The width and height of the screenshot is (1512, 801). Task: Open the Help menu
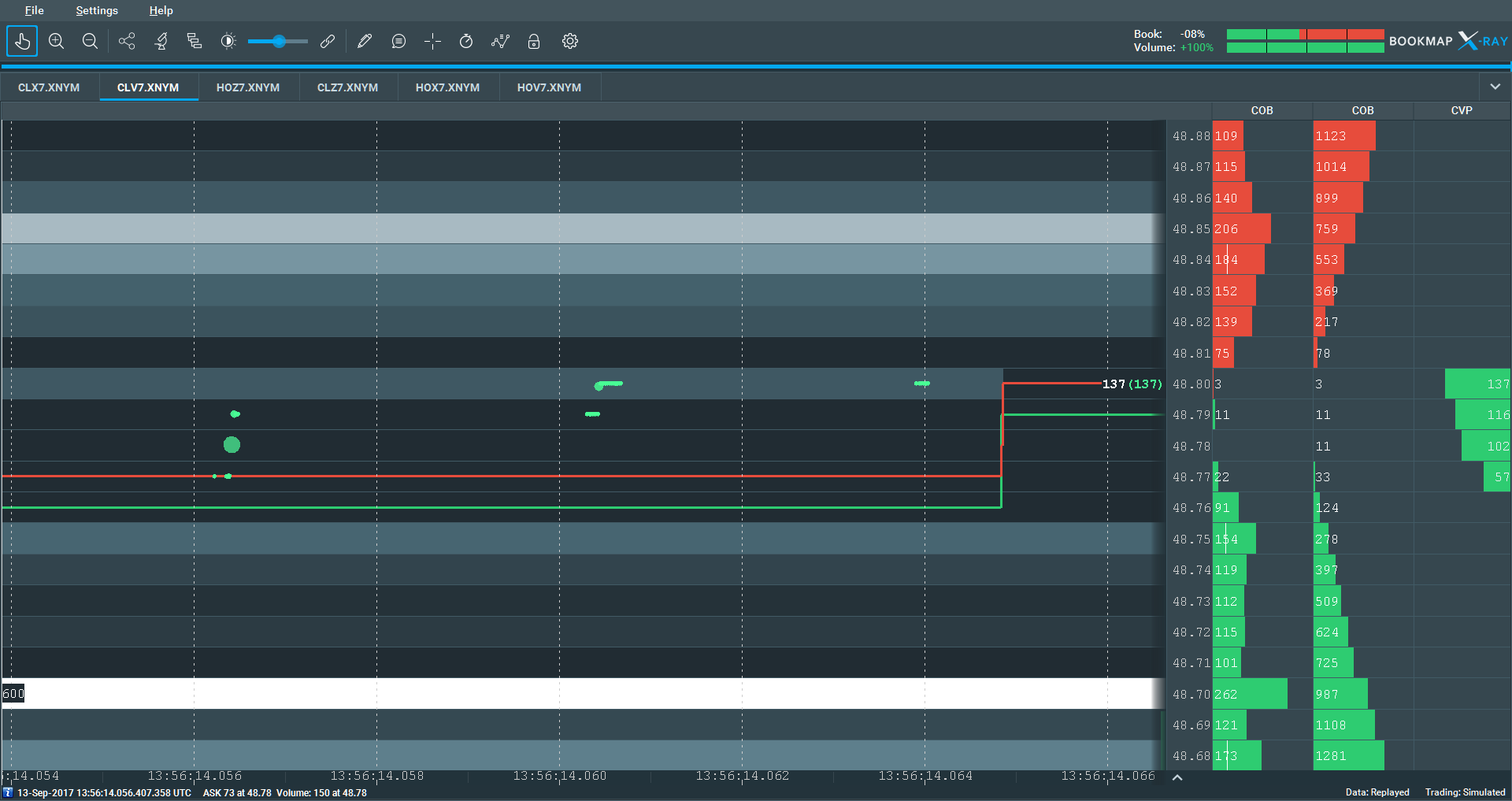coord(161,10)
